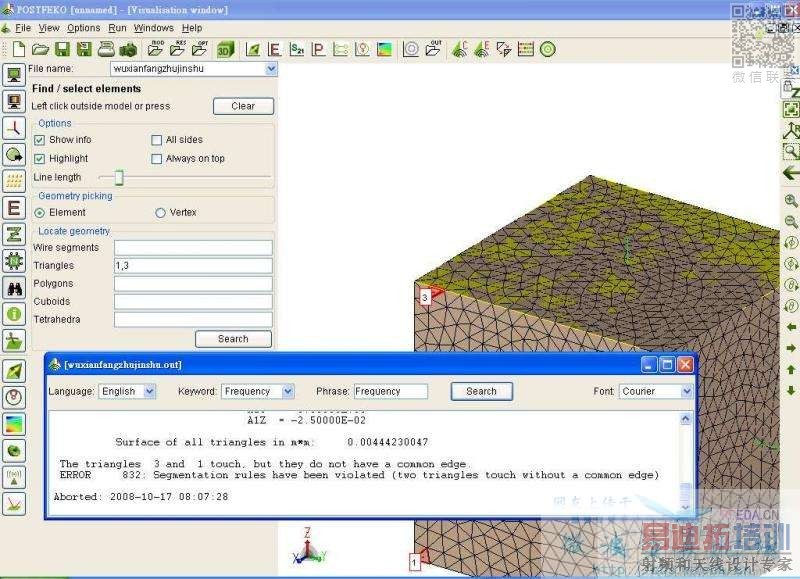Click the antenna radiation sidebar icon

click(14, 477)
